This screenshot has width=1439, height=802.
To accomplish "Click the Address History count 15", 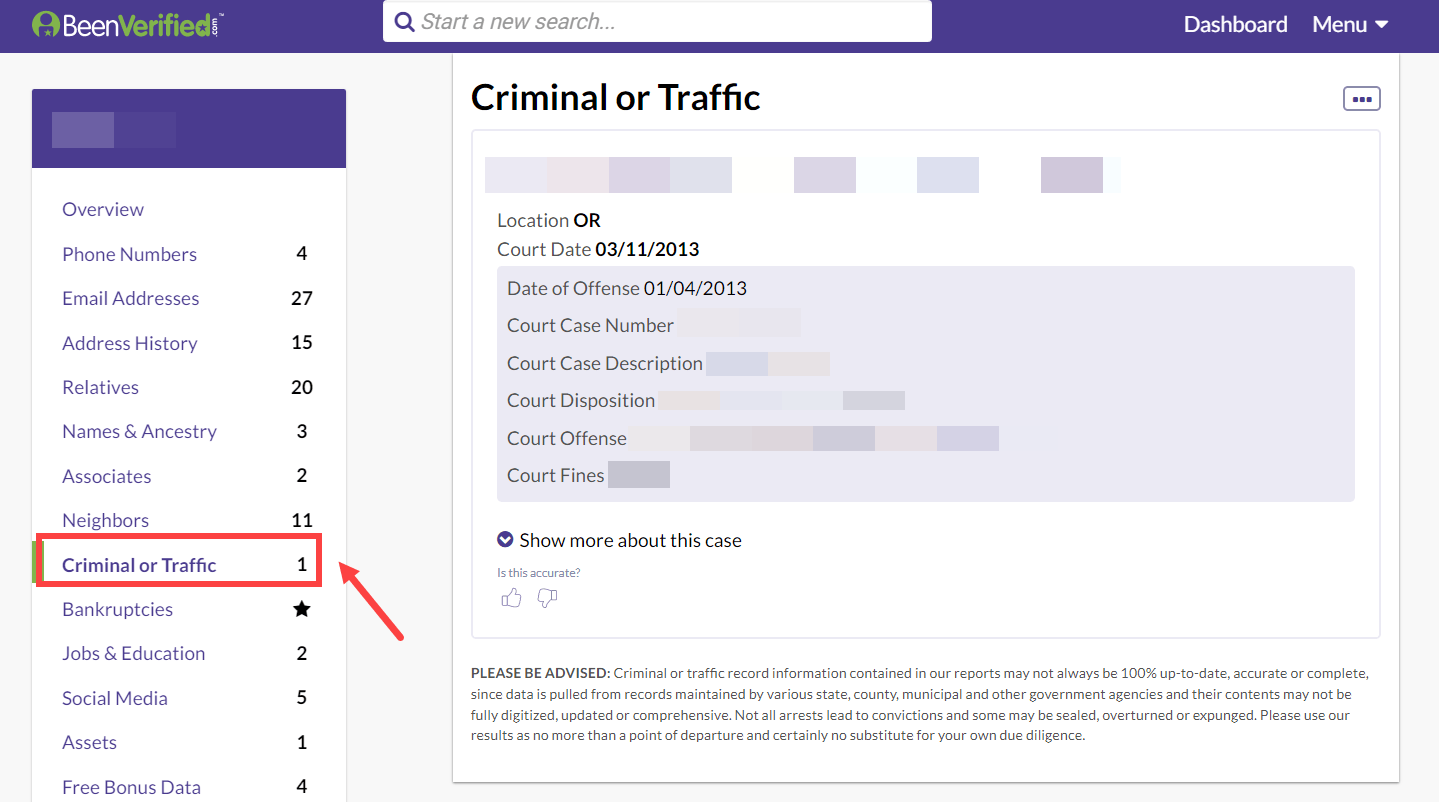I will pos(302,343).
